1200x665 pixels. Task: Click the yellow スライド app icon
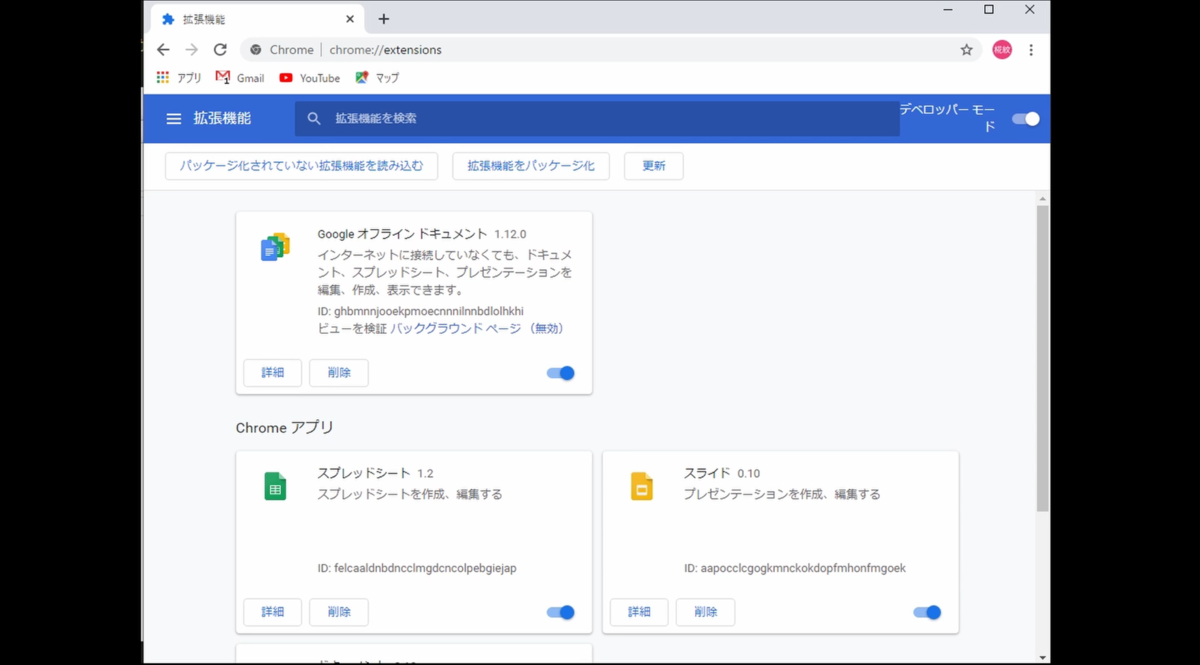(641, 486)
